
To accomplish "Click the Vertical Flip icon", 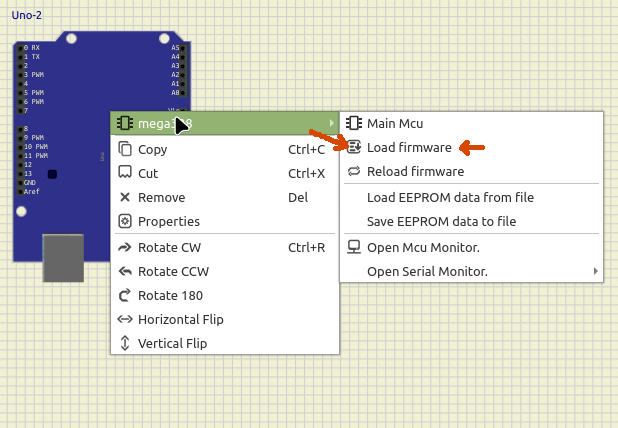I will coord(125,343).
